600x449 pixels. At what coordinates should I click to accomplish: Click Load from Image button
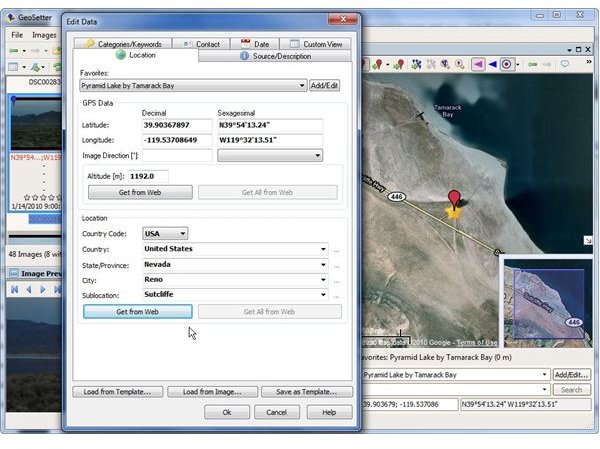[x=212, y=392]
